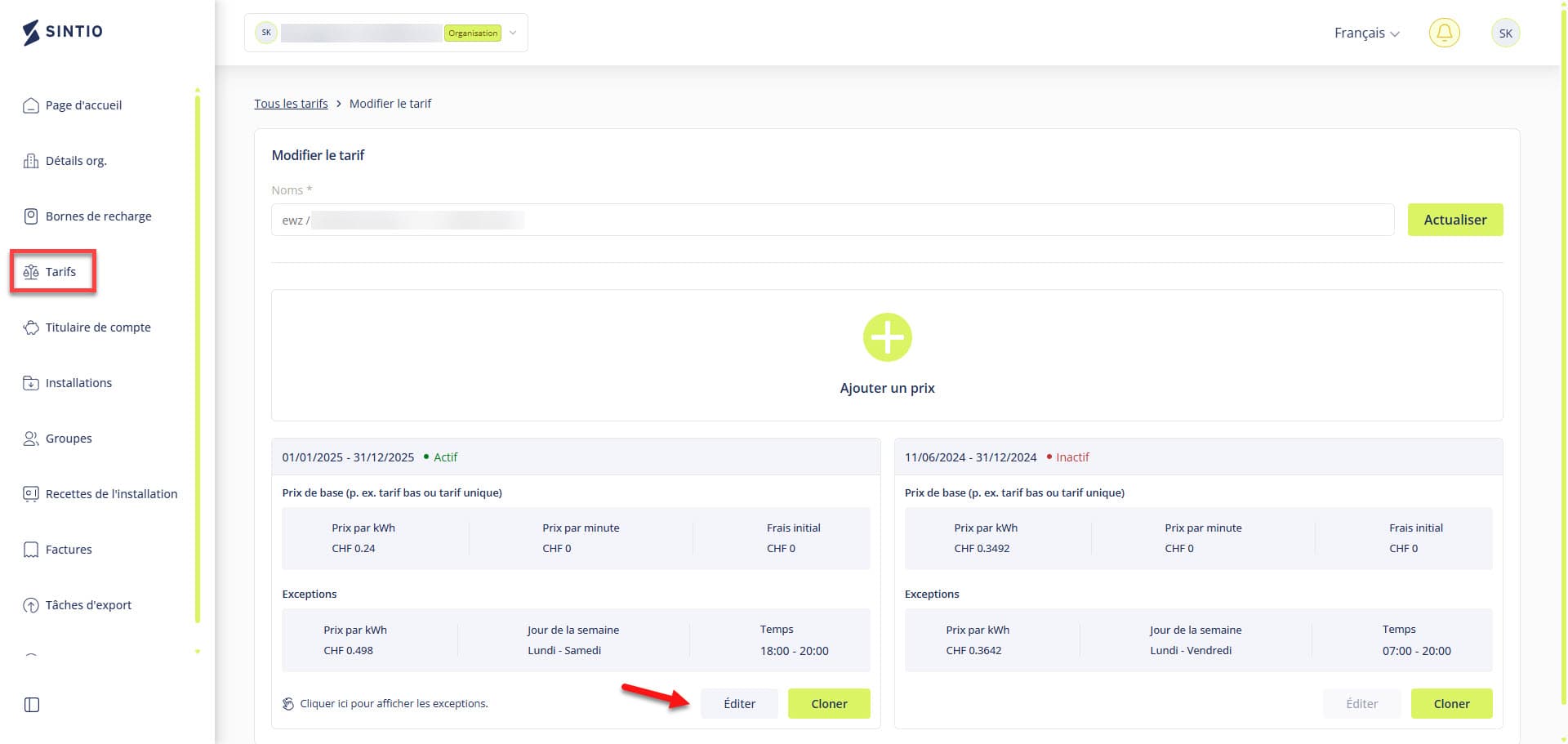Open Titulaire de compte menu item
This screenshot has height=744, width=1568.
point(98,327)
